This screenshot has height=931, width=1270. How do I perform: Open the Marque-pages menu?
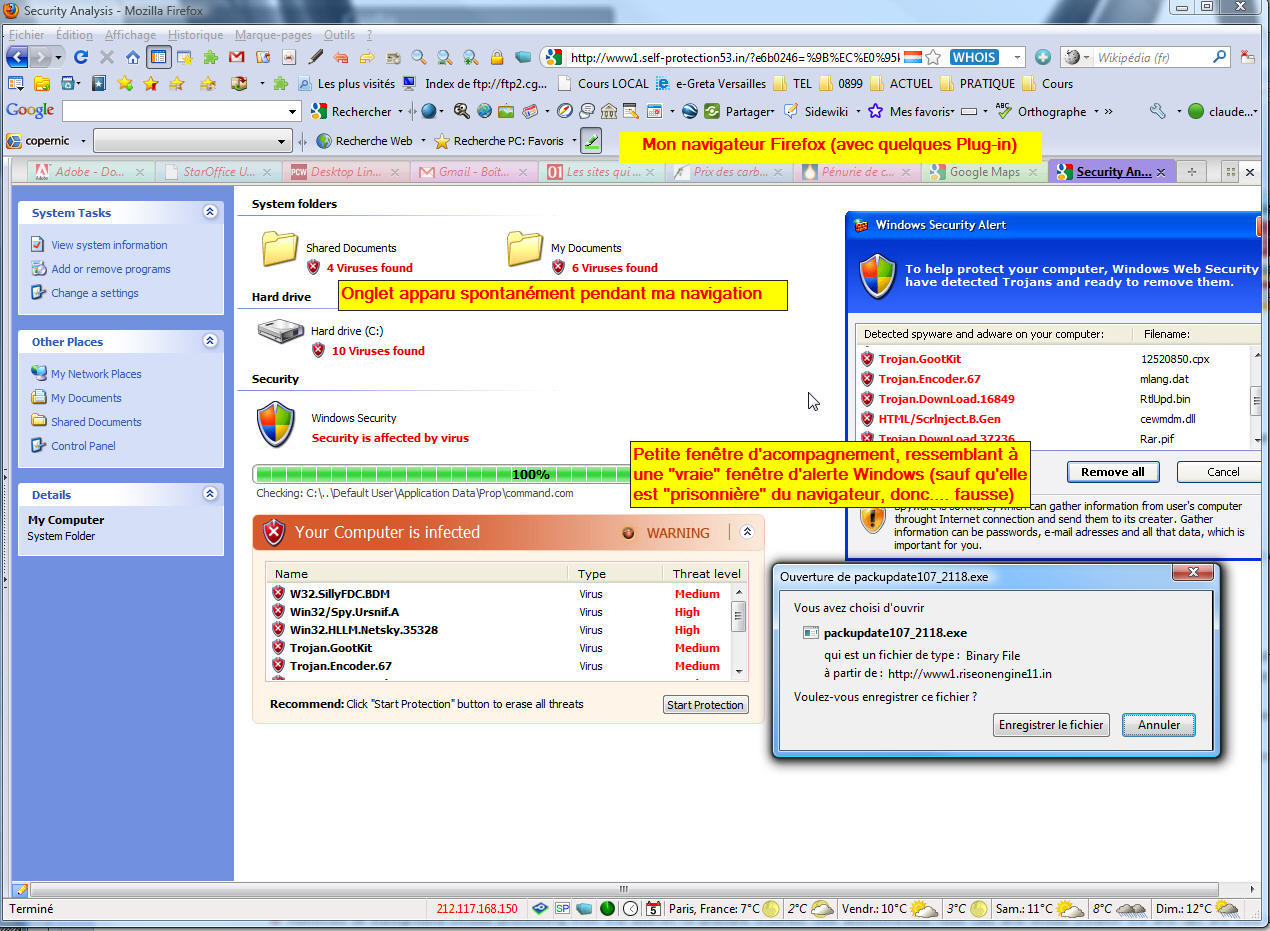tap(273, 35)
